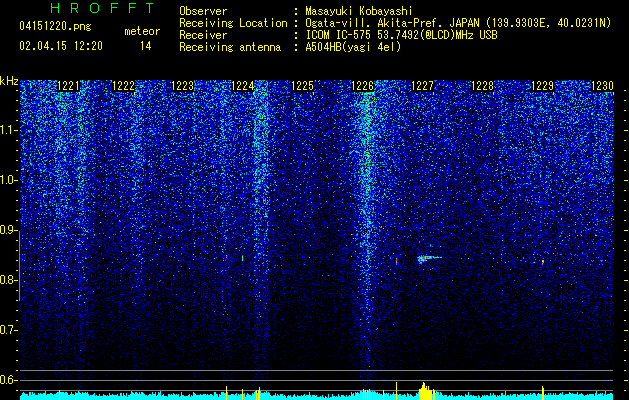Viewport: 629px width, 400px height.
Task: Select the filename 04151220.png
Action: pyautogui.click(x=55, y=27)
